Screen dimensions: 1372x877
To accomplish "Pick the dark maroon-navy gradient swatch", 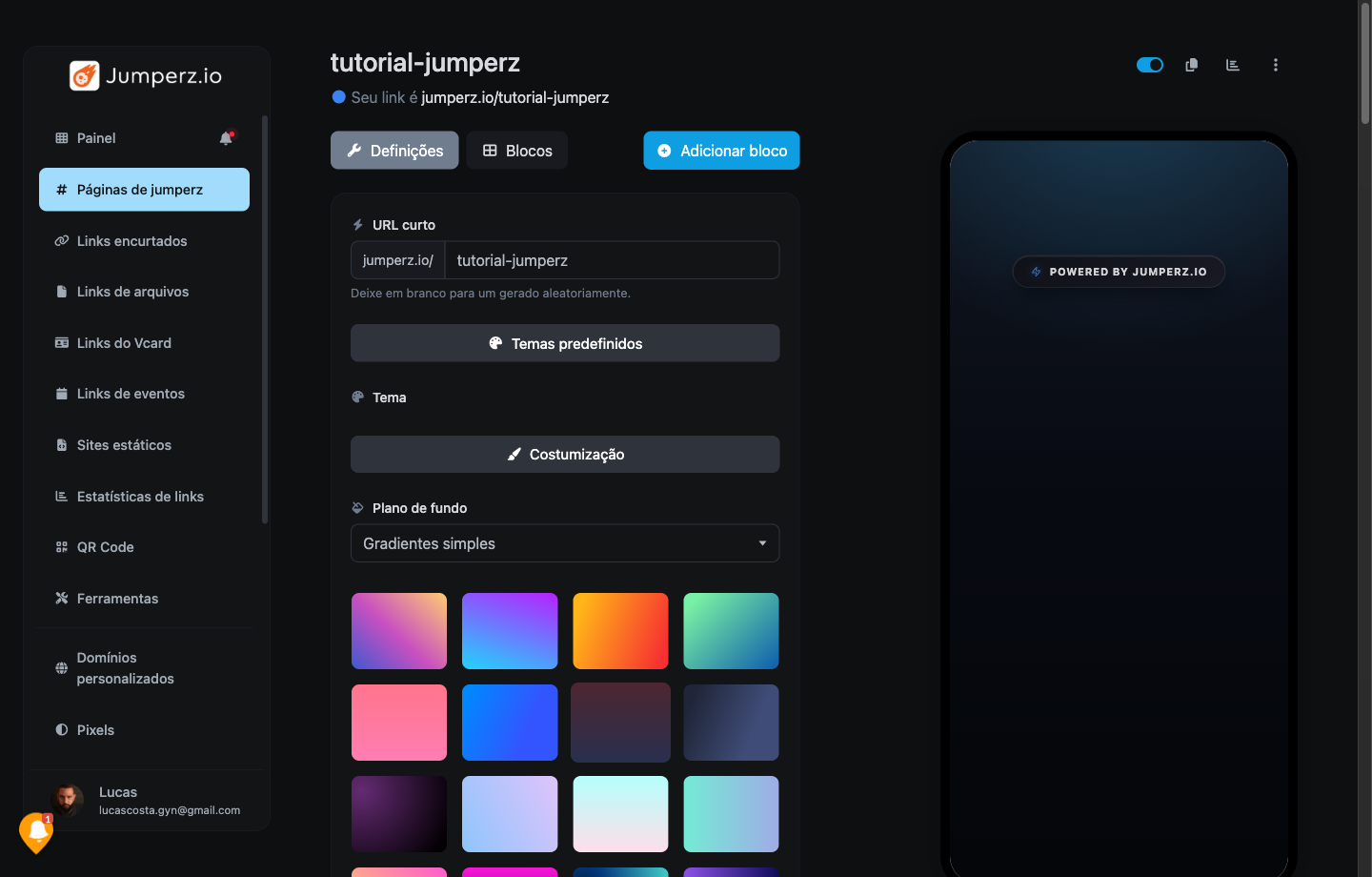I will [x=620, y=723].
